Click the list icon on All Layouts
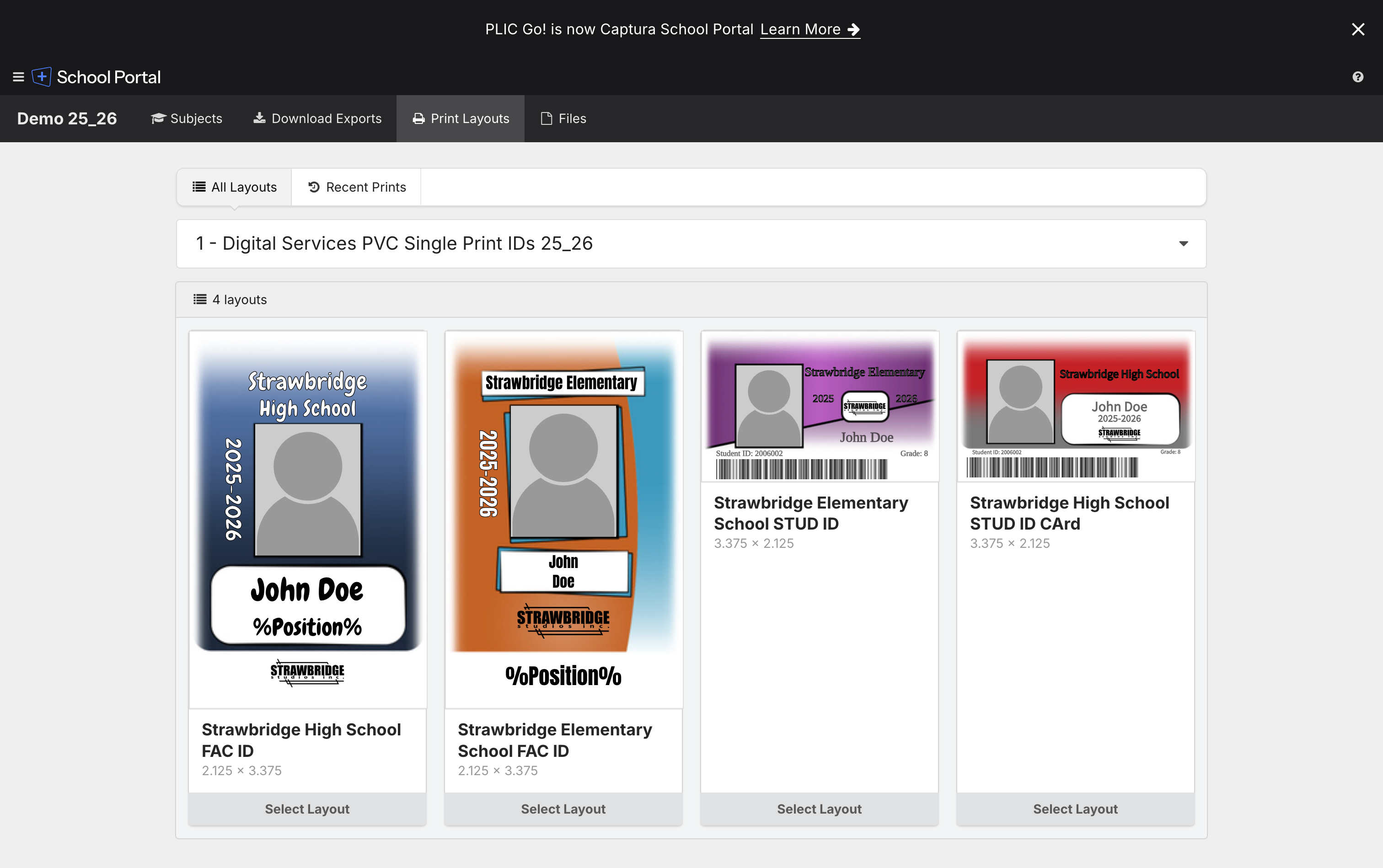The image size is (1383, 868). [x=198, y=187]
